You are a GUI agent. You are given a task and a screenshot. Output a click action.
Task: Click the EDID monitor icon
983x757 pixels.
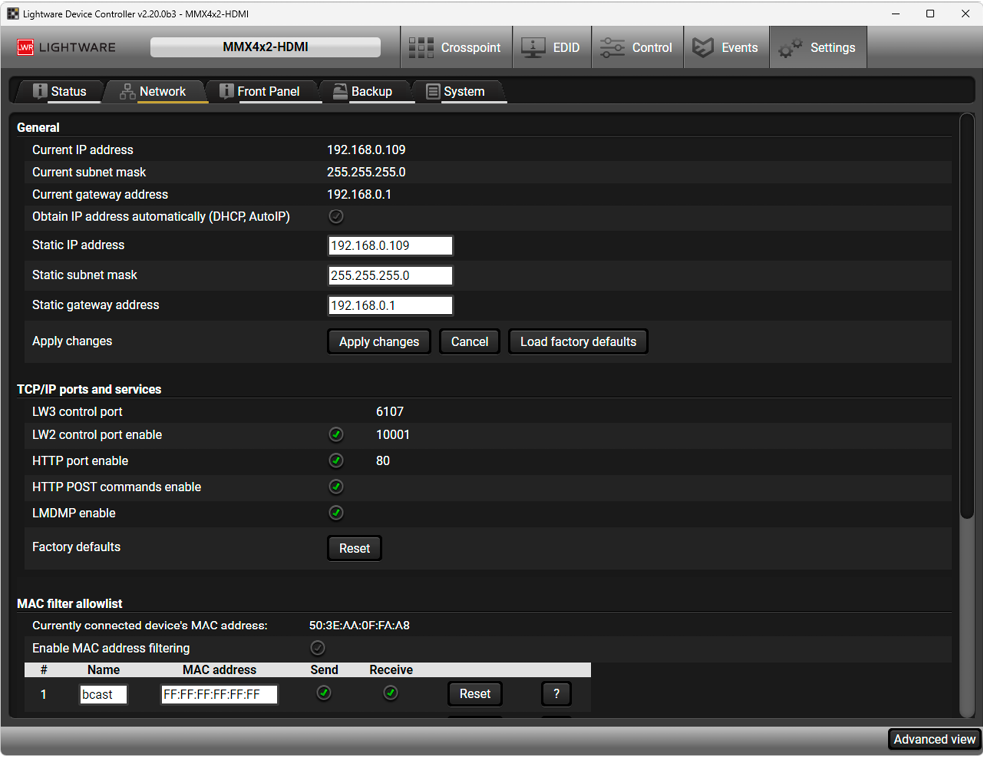pos(533,47)
